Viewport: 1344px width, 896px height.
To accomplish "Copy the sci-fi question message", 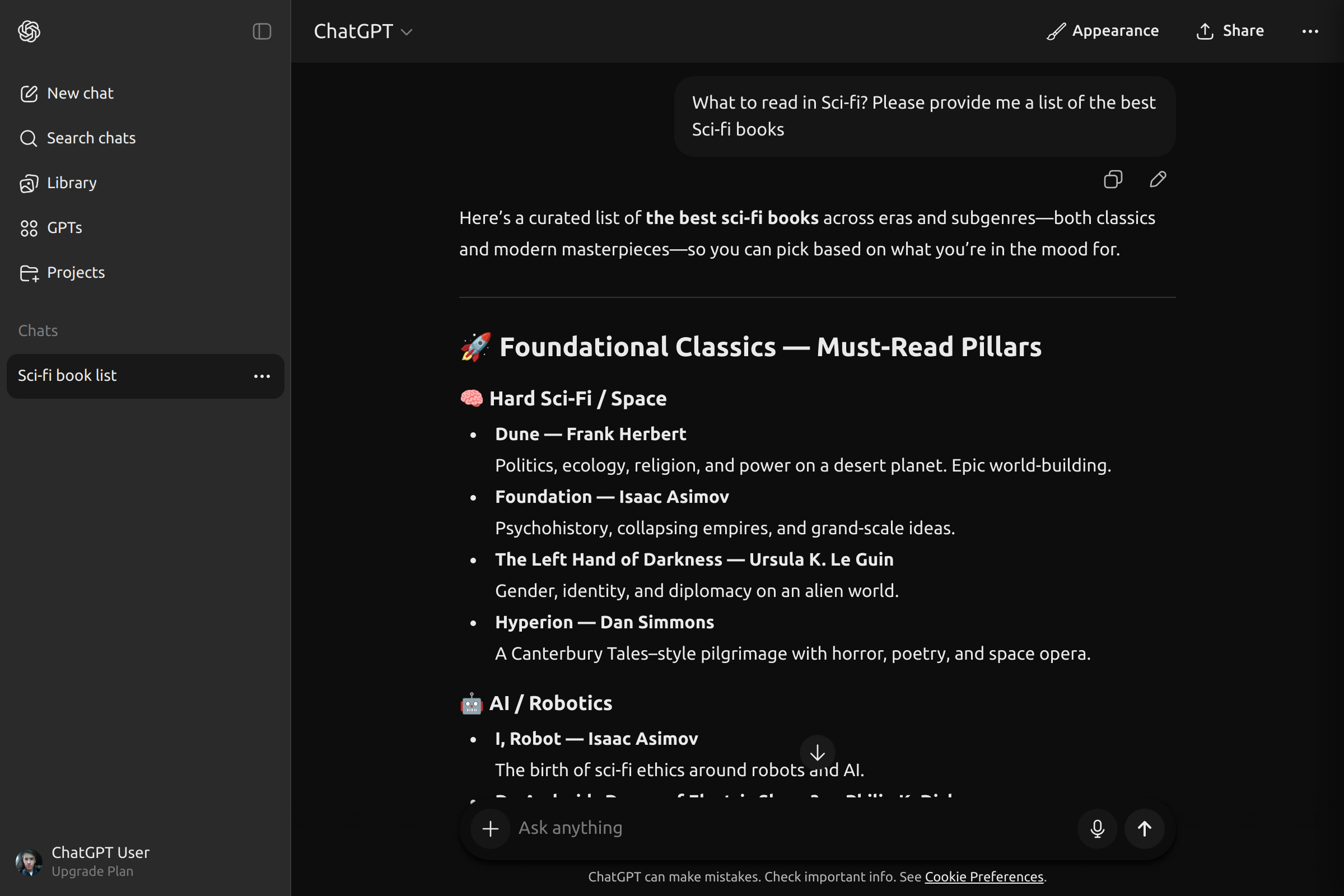I will point(1113,179).
